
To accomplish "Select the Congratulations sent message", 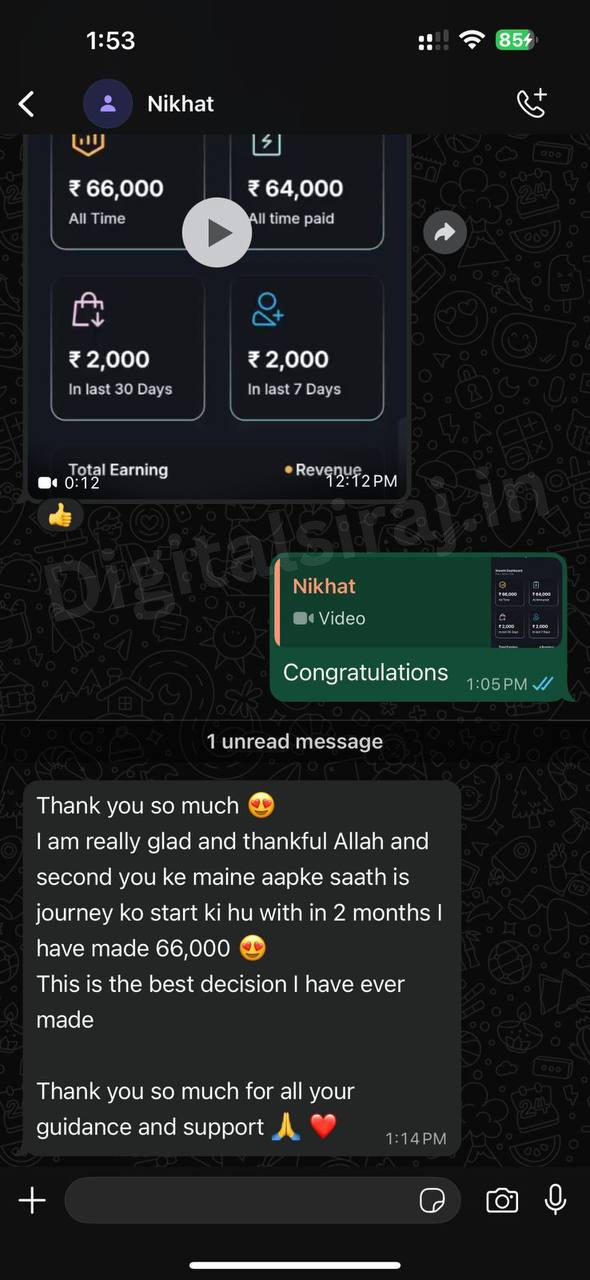I will (418, 627).
